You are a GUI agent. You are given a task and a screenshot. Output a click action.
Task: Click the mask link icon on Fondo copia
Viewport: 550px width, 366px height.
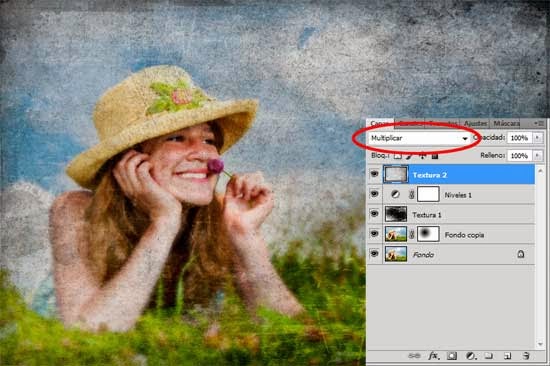pos(412,234)
